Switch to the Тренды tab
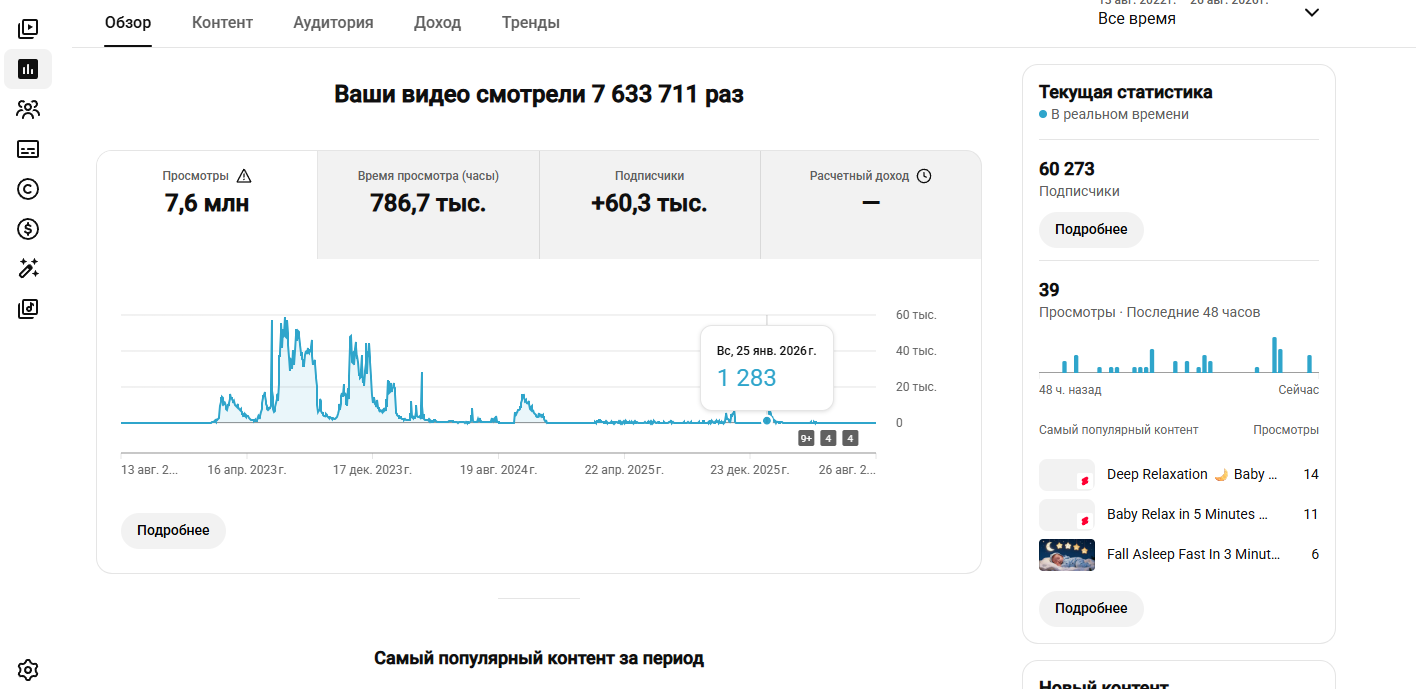 (531, 22)
